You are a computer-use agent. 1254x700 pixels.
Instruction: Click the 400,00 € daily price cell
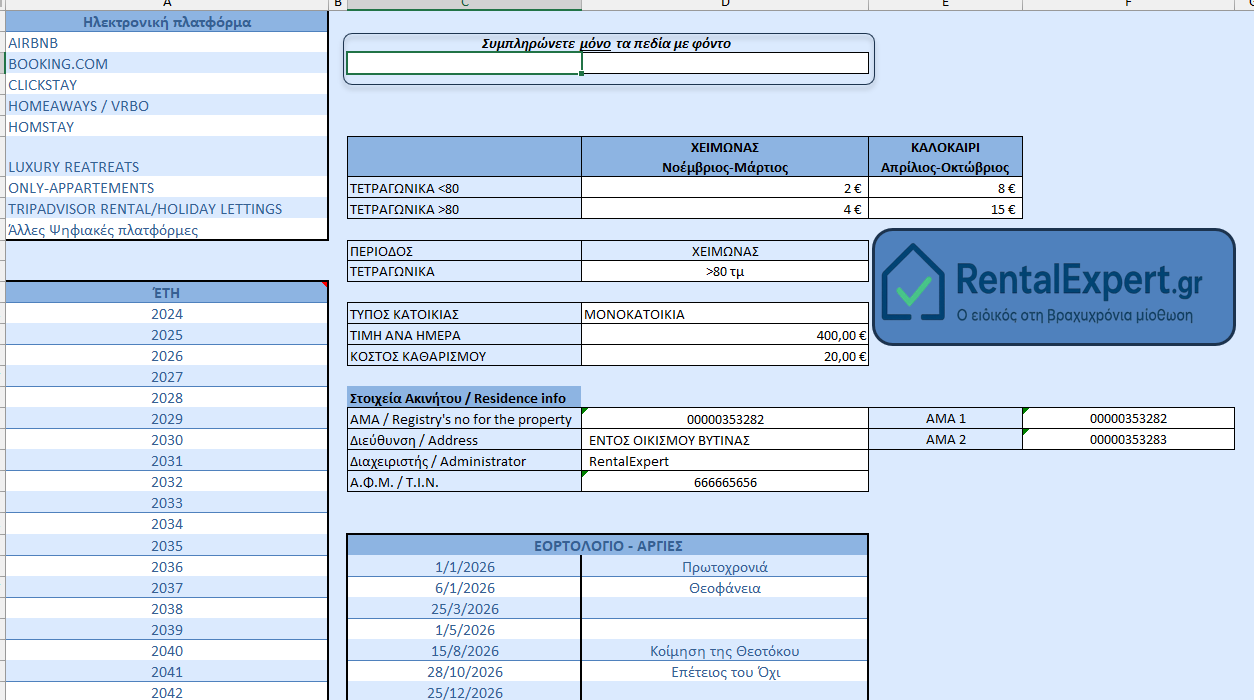pos(725,335)
